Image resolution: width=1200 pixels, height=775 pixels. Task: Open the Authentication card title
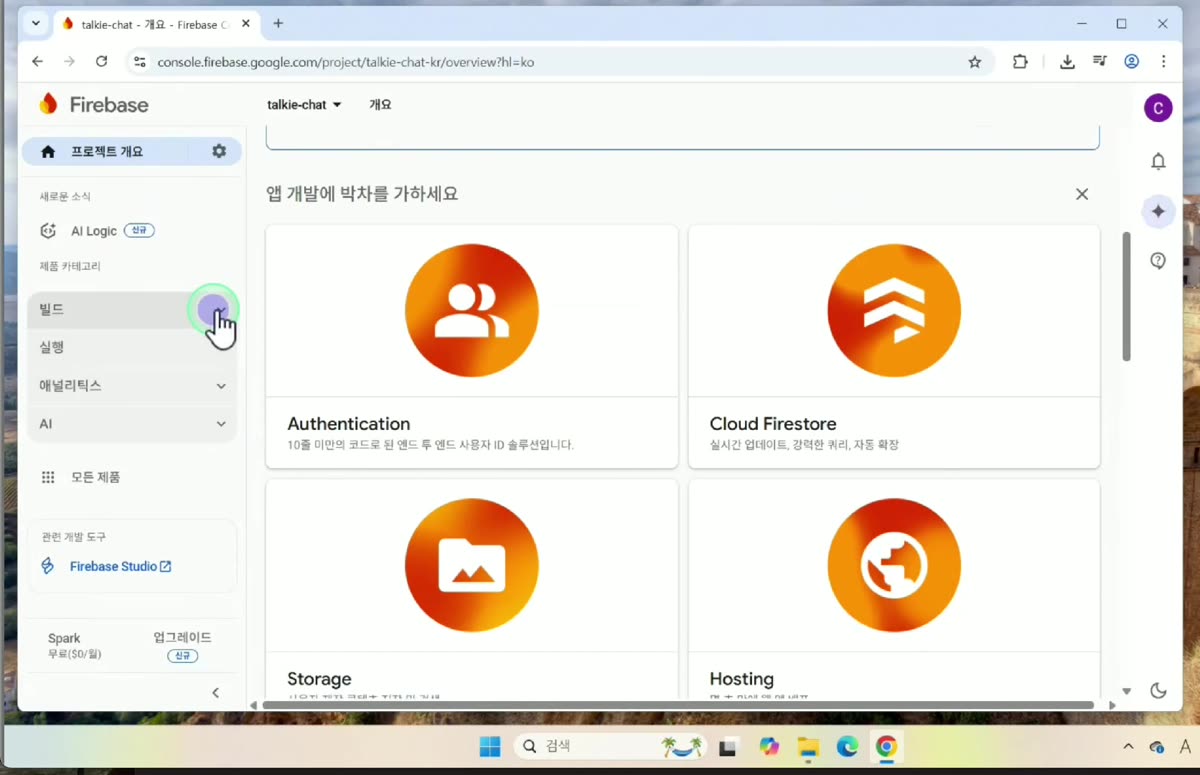click(x=348, y=424)
